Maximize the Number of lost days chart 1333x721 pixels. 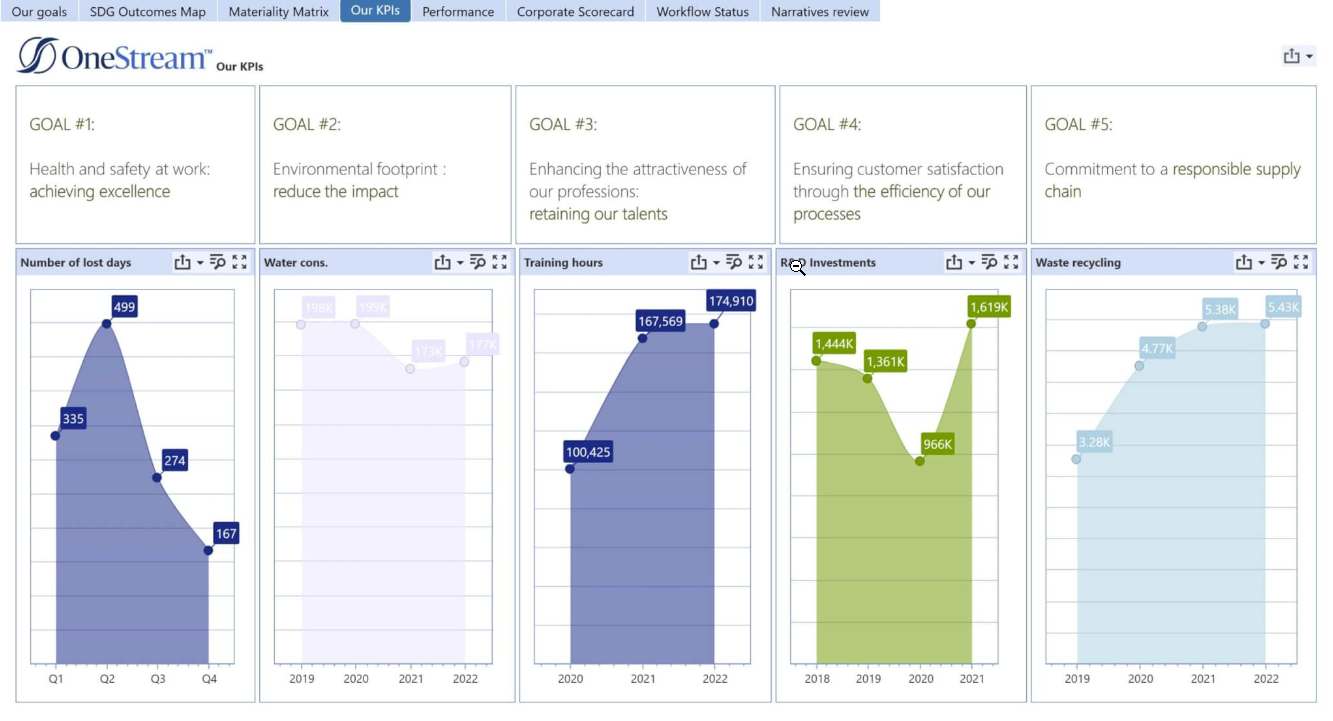point(239,263)
